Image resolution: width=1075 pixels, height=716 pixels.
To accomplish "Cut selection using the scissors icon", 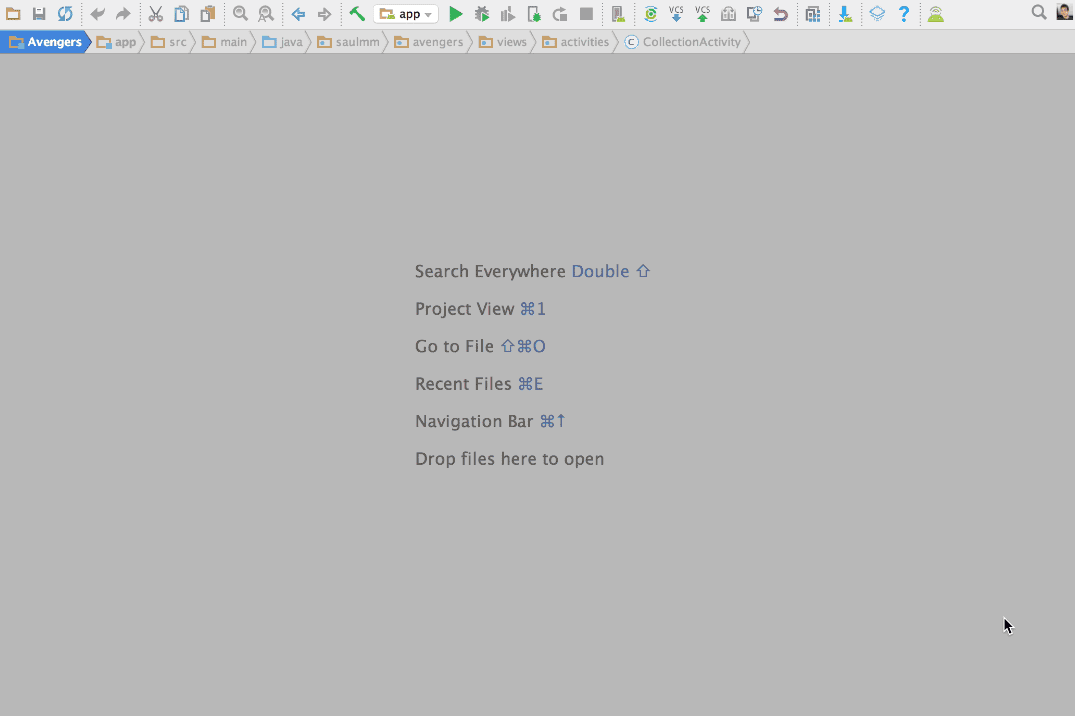I will tap(155, 13).
